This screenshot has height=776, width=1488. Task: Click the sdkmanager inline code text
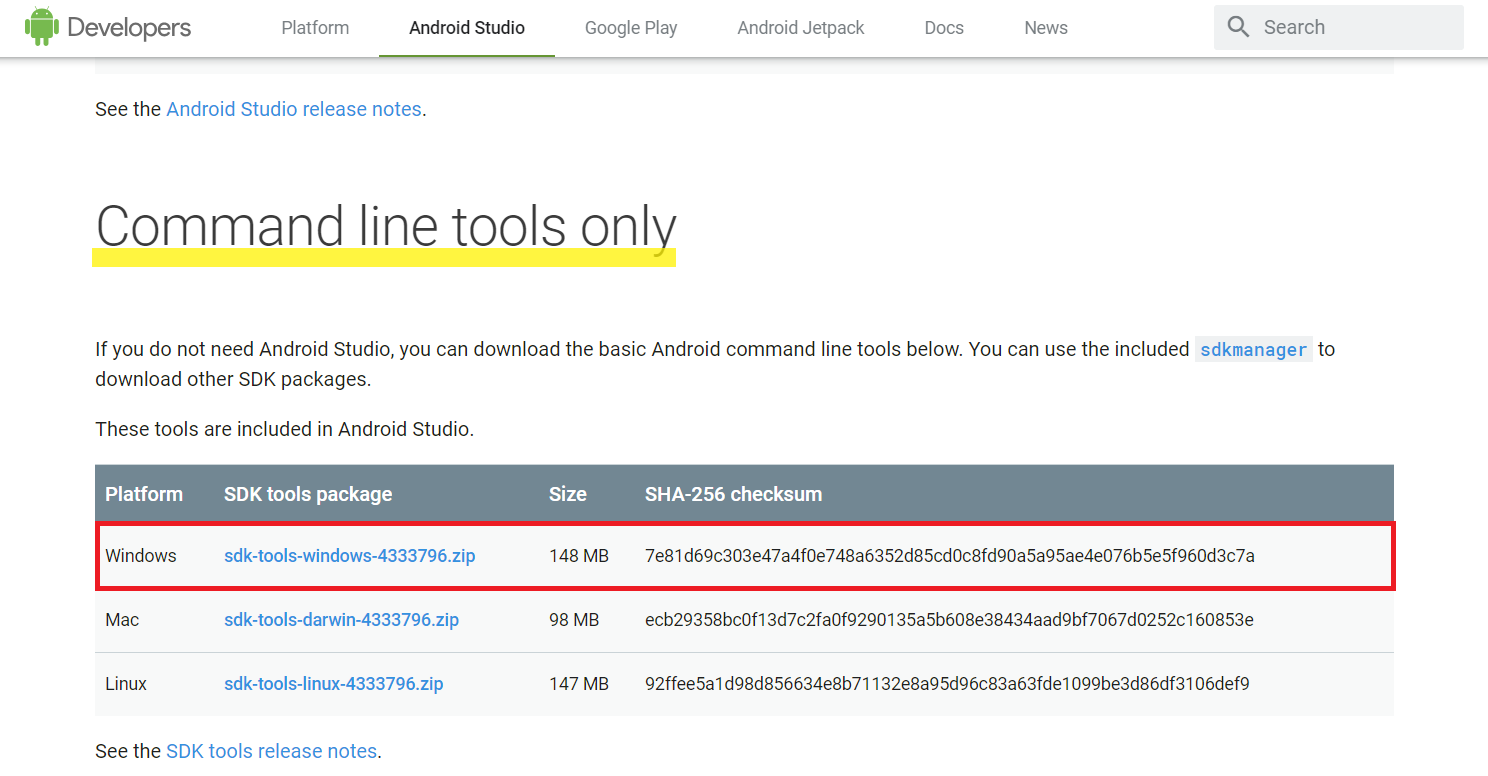1253,349
